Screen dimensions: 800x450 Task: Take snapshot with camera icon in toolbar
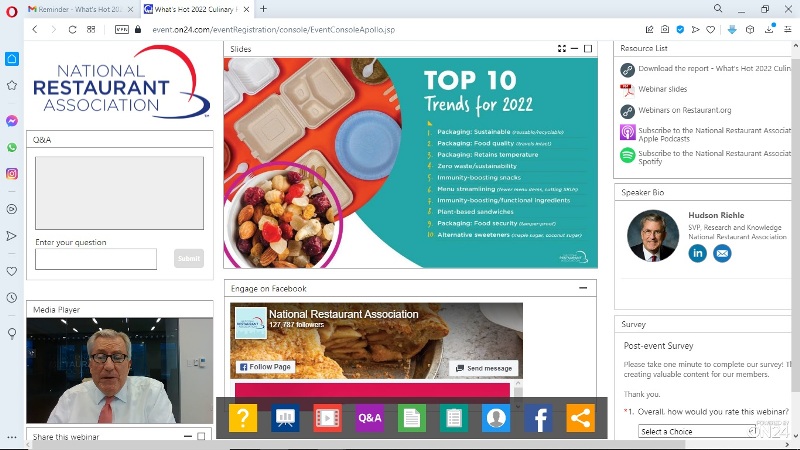pos(665,30)
